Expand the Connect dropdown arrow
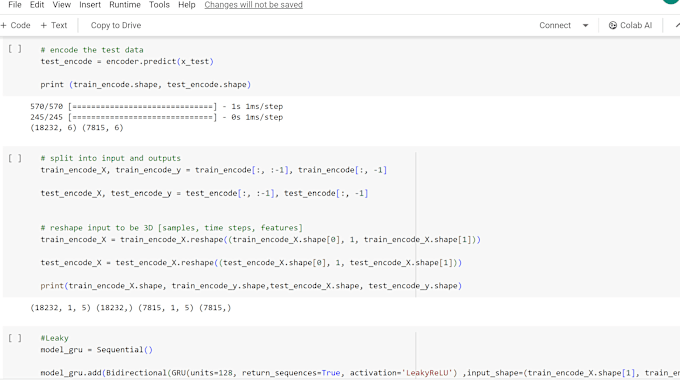 coord(585,25)
